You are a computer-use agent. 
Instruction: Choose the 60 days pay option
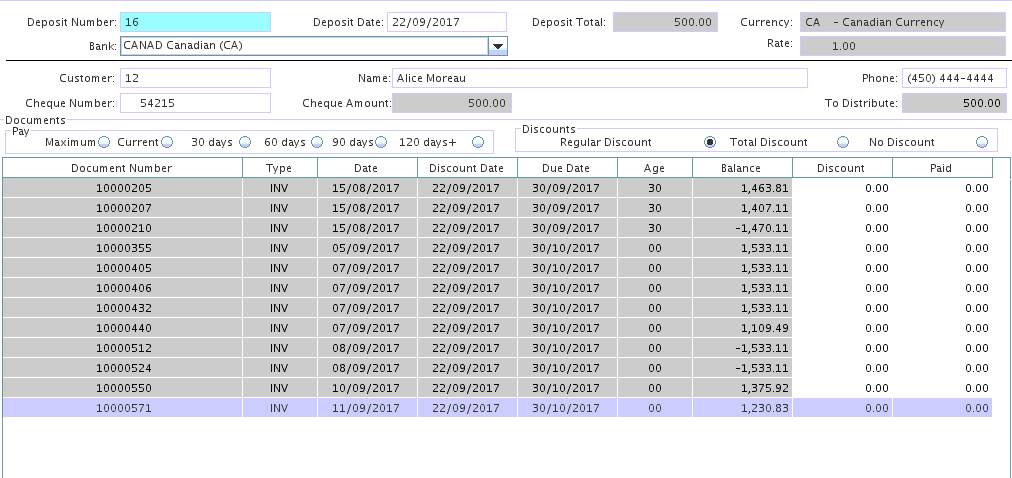pos(316,142)
